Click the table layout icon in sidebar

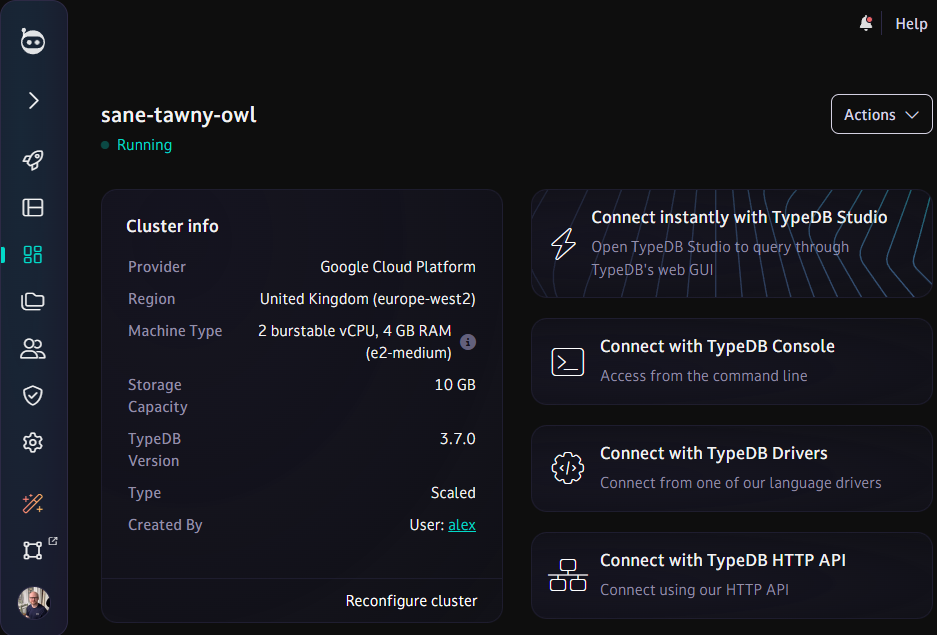coord(33,207)
